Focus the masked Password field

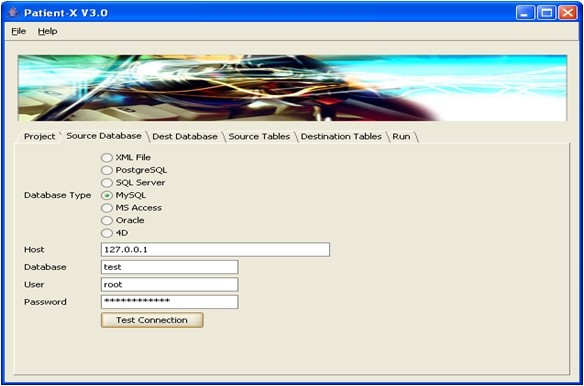point(169,302)
